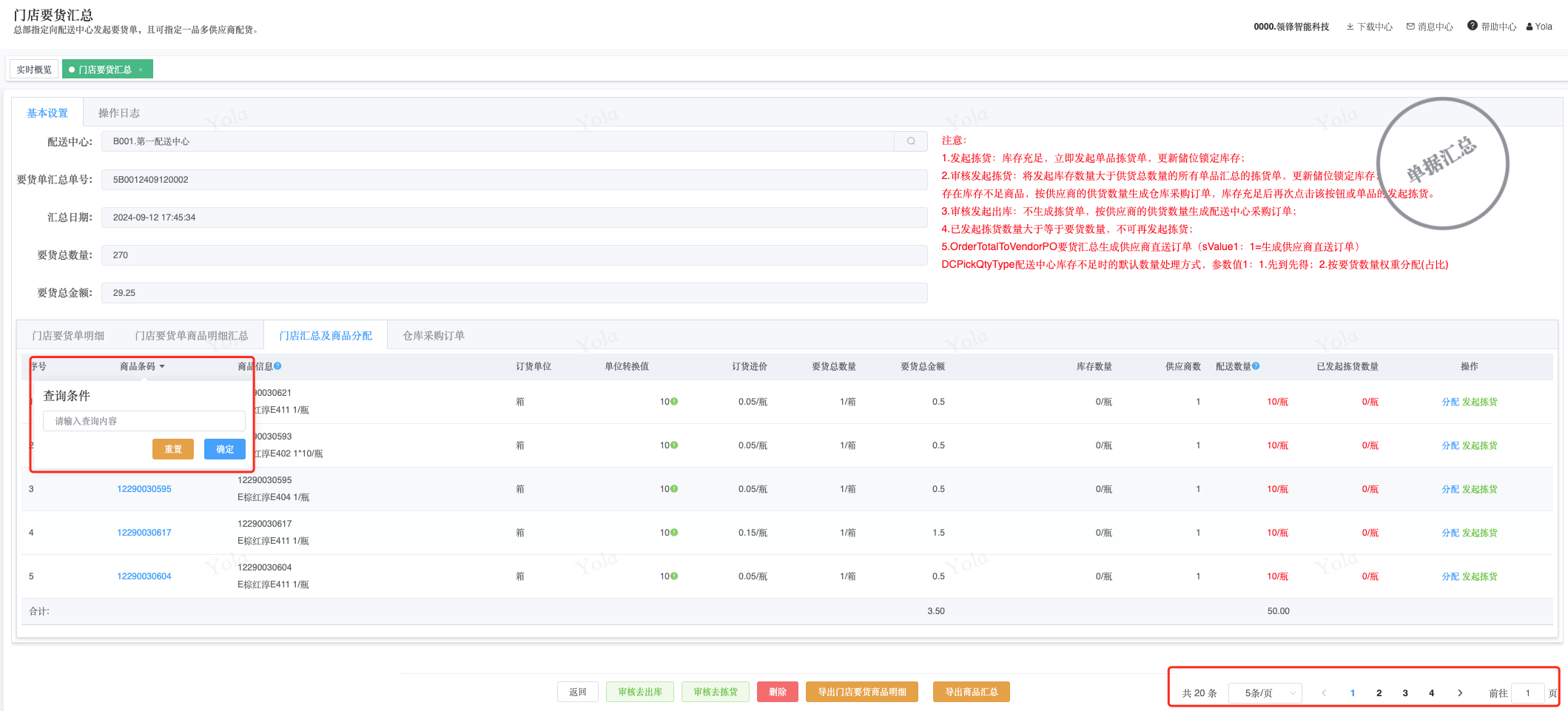Image resolution: width=1568 pixels, height=711 pixels.
Task: Go to page 3 in pagination
Action: coord(1404,693)
